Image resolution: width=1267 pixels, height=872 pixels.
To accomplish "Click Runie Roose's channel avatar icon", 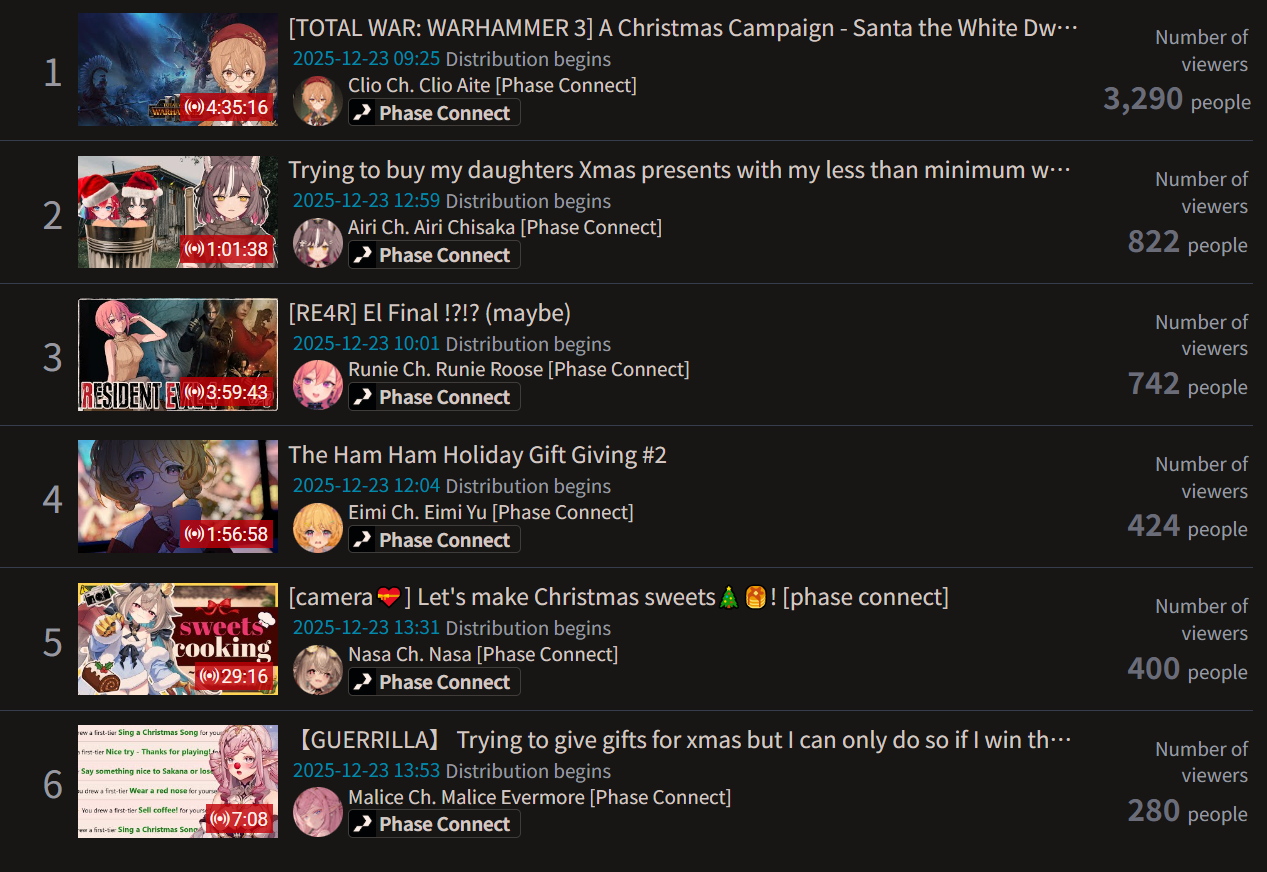I will pos(318,385).
